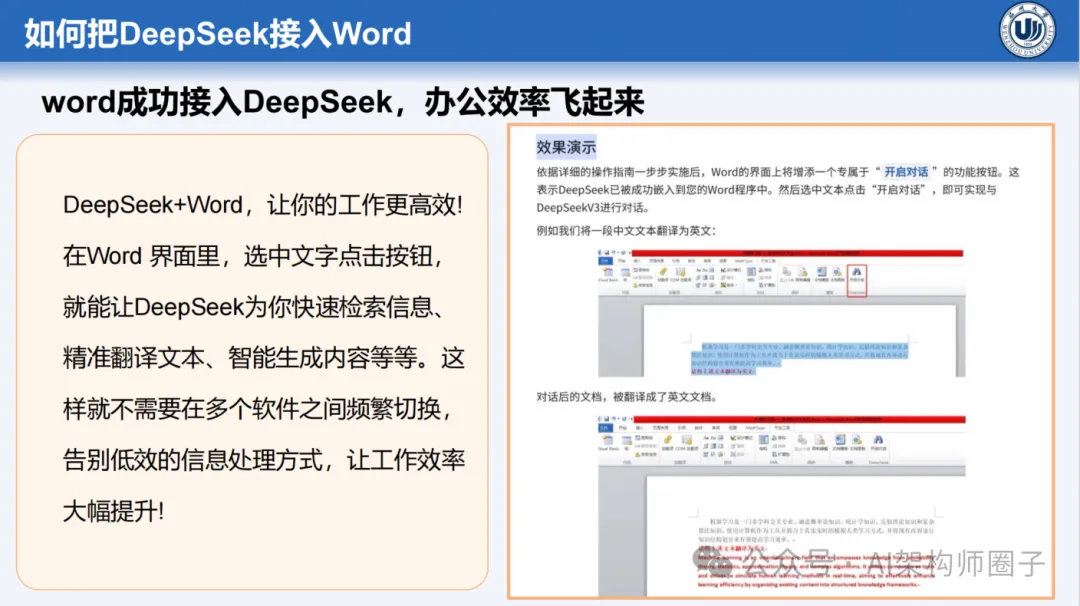Image resolution: width=1080 pixels, height=606 pixels.
Task: Click the line "DeepSeekV3进行对话。"
Action: pyautogui.click(x=592, y=207)
